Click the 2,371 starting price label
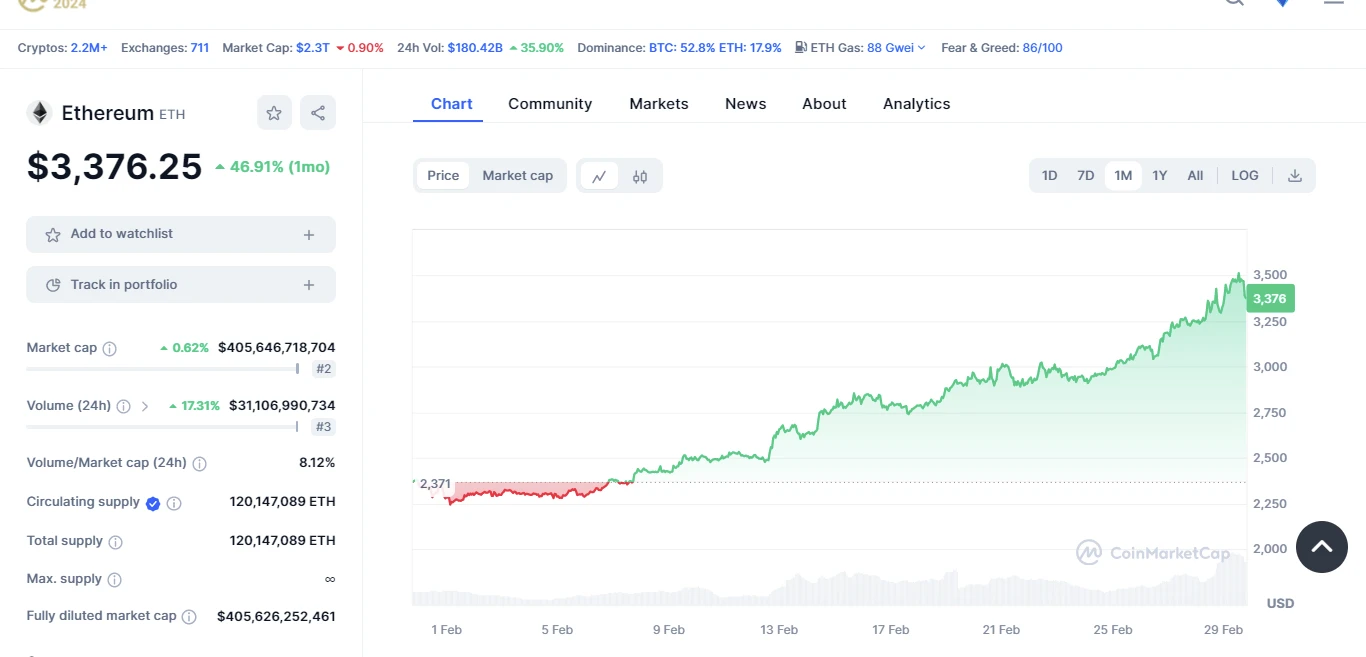The image size is (1366, 657). [435, 484]
